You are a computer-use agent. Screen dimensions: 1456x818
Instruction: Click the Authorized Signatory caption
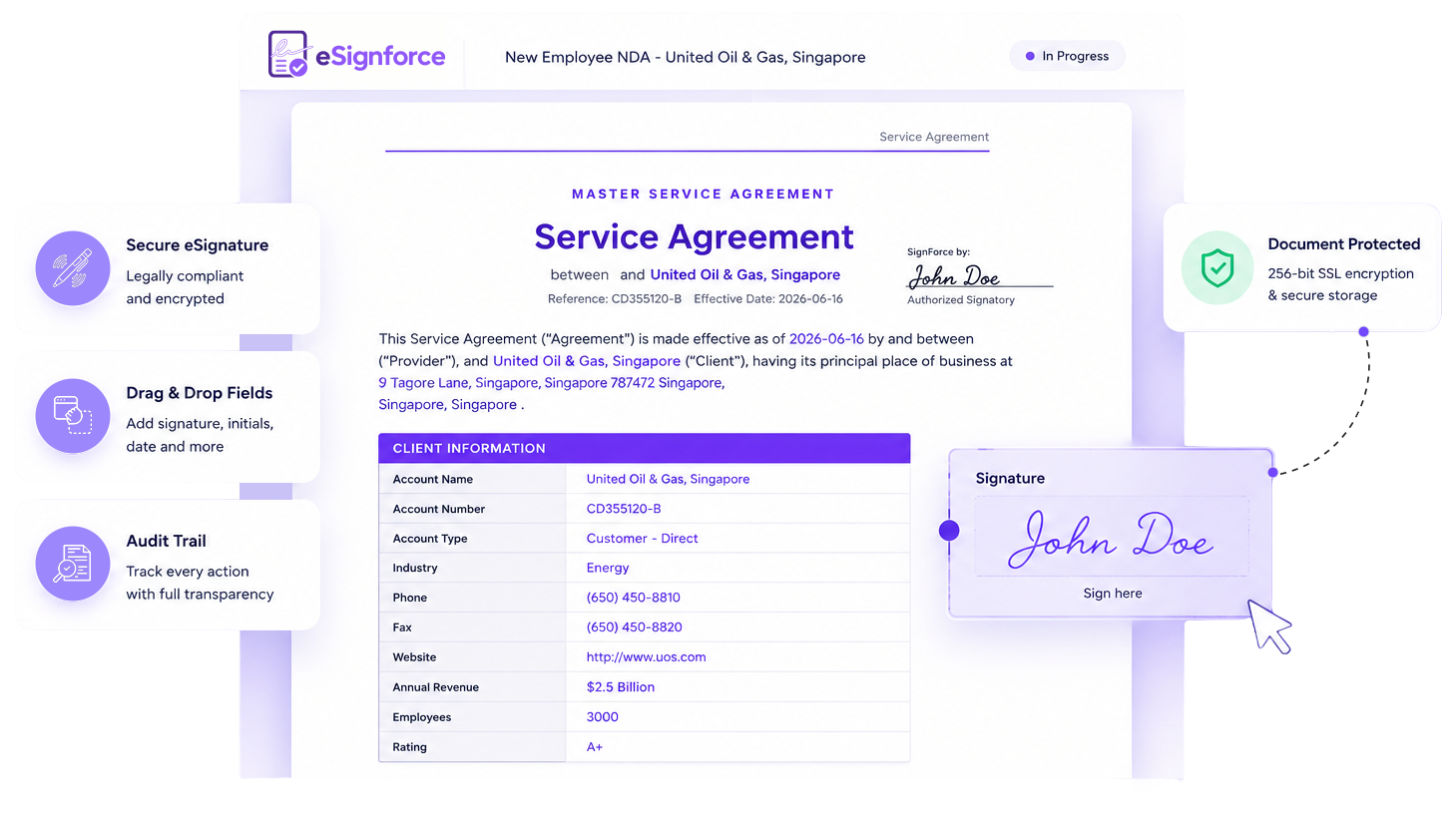(961, 300)
